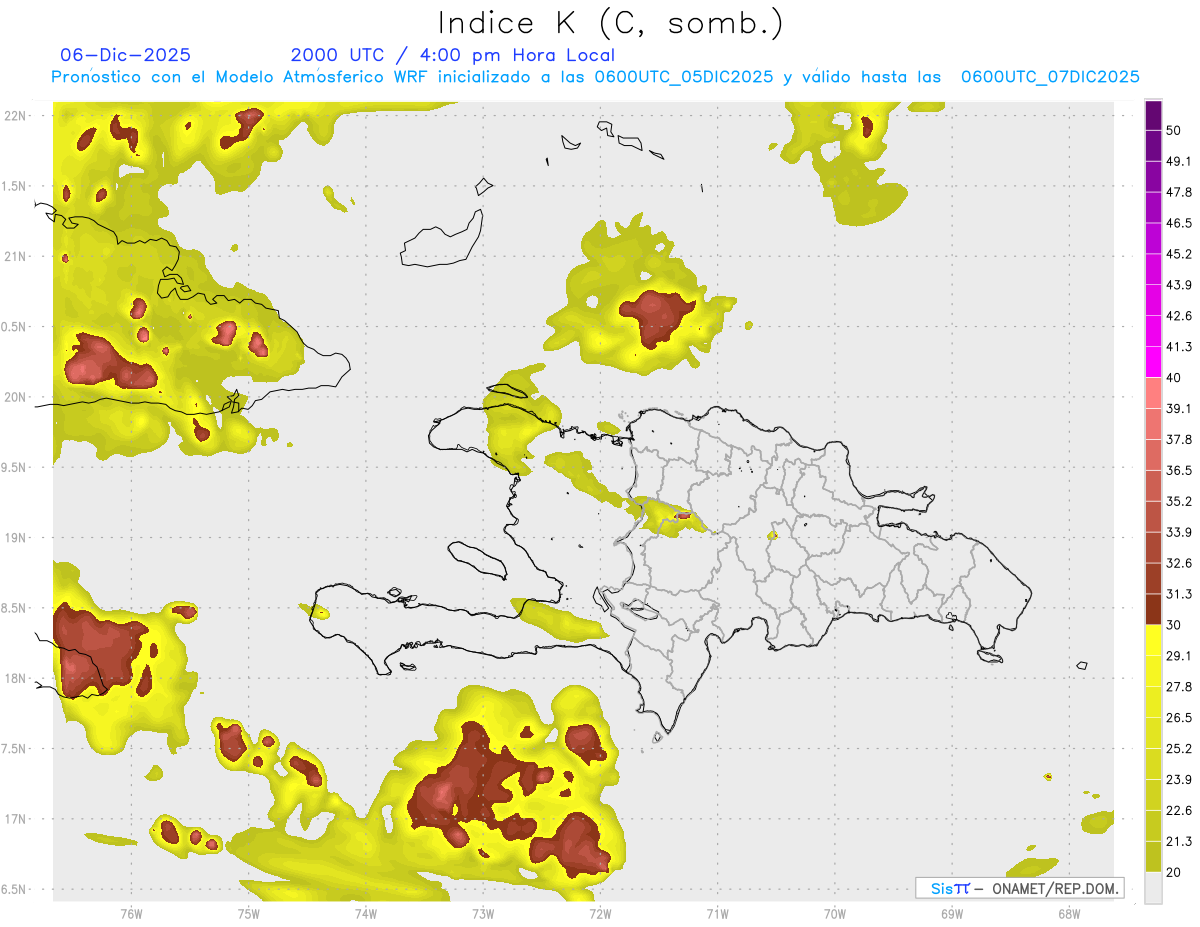Click the "22.6" legend value
This screenshot has height=927, width=1200.
click(x=1179, y=811)
